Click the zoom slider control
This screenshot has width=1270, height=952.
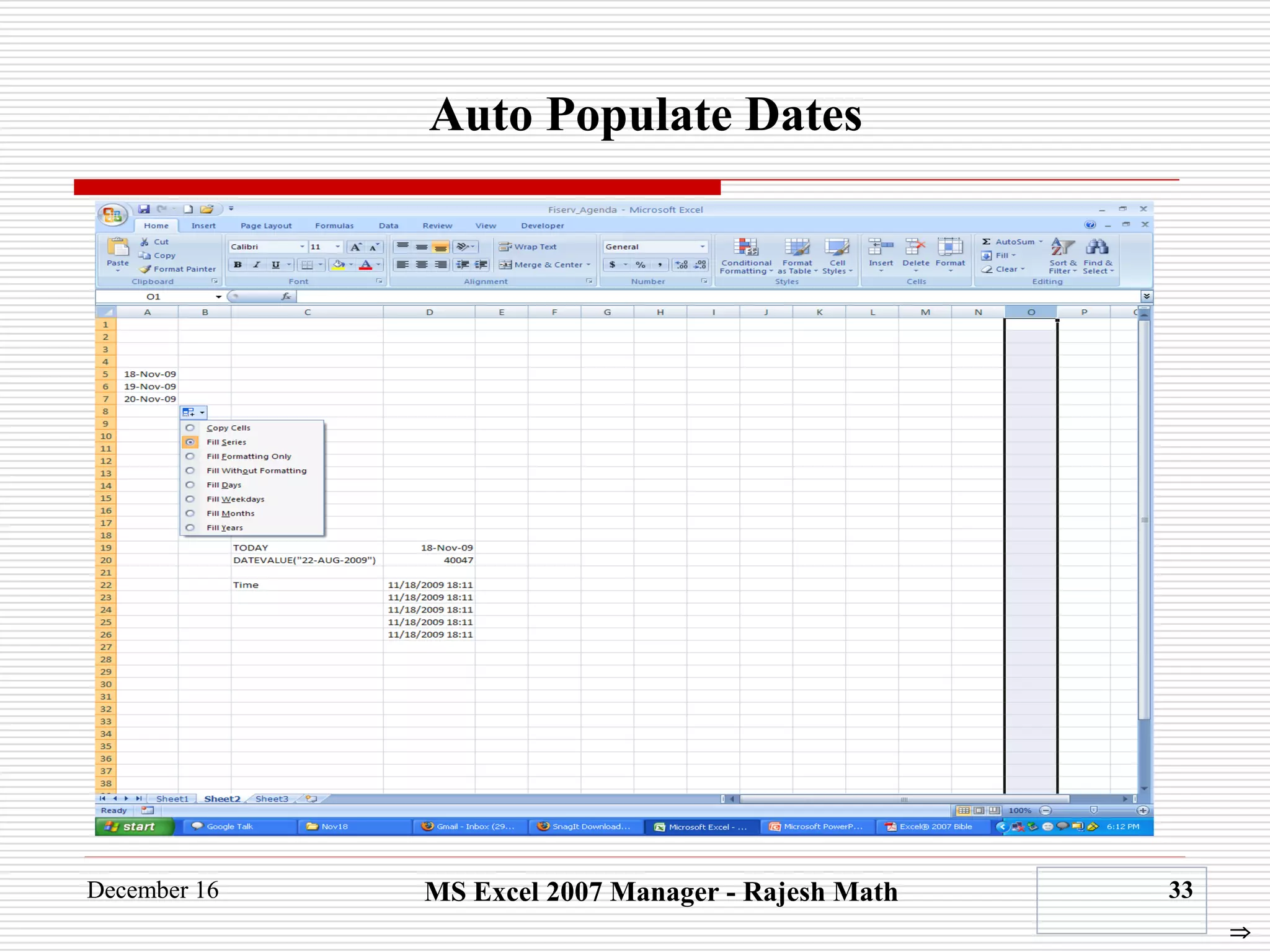tap(1094, 810)
